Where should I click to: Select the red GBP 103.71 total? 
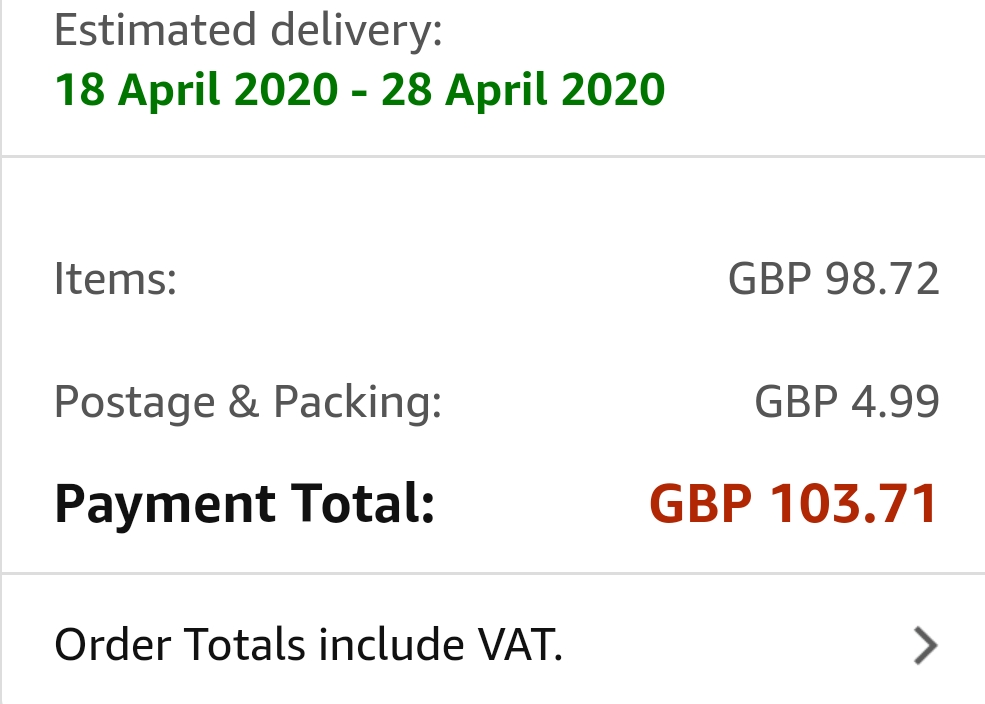click(795, 504)
